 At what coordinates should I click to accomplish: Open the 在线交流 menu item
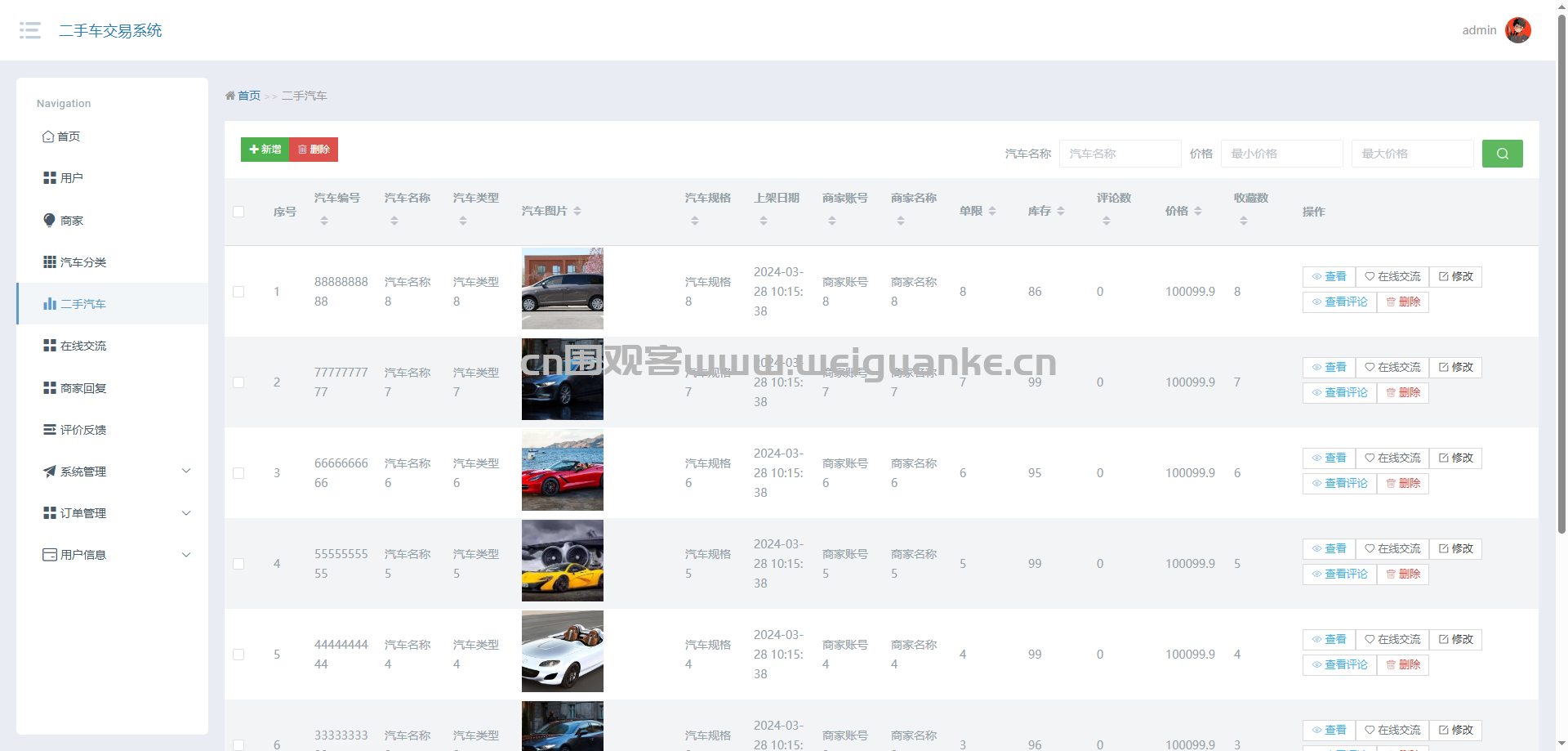112,346
